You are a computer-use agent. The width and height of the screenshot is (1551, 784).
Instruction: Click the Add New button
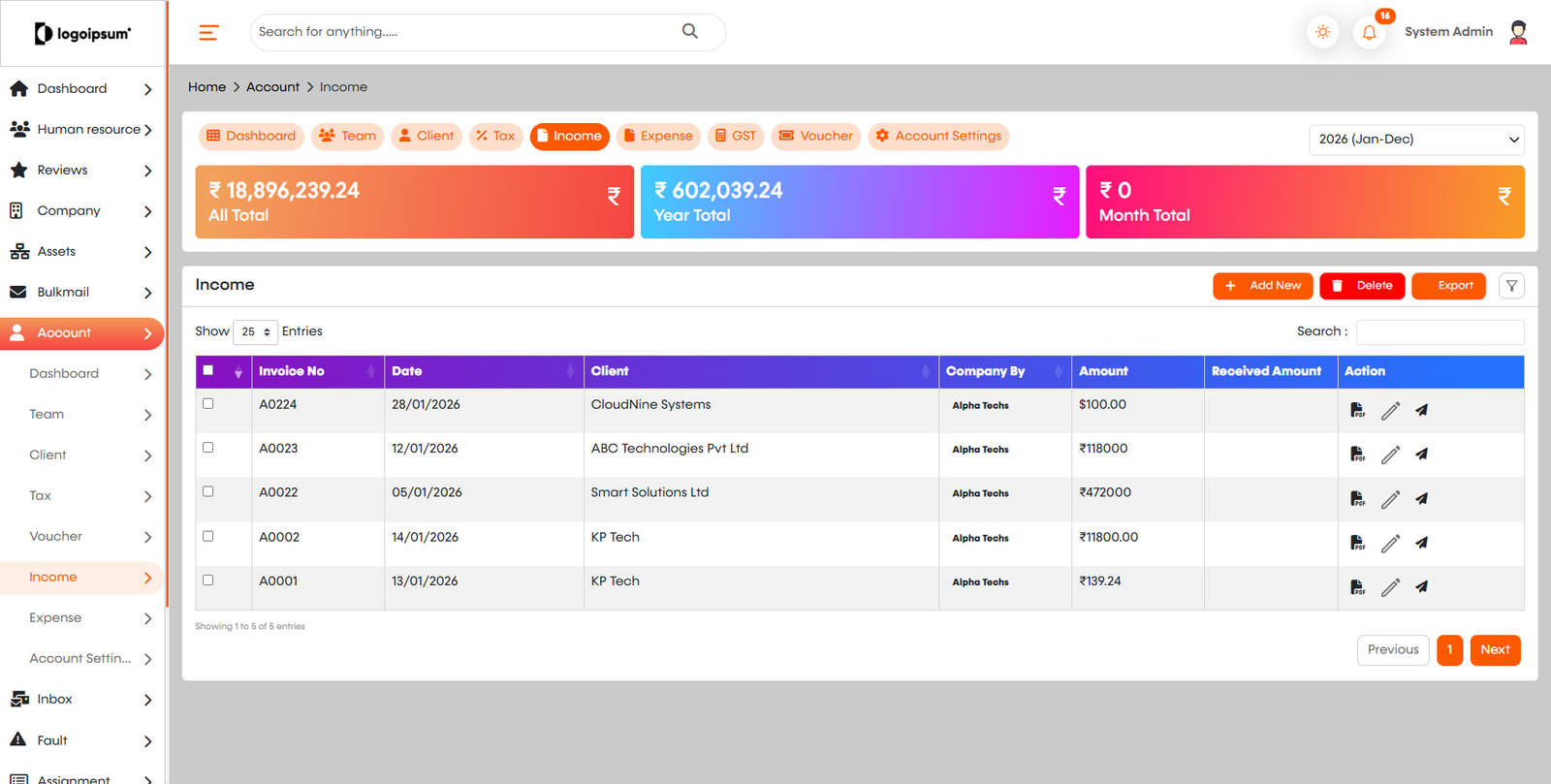click(1263, 286)
